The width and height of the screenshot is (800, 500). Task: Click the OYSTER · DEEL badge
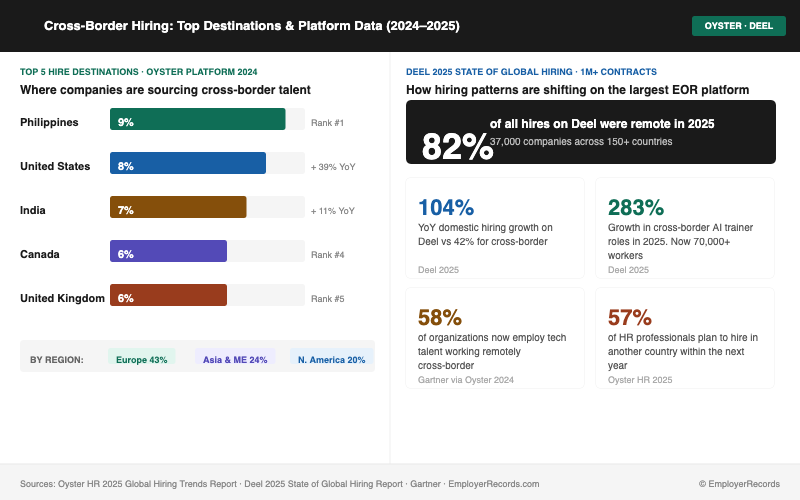(738, 26)
